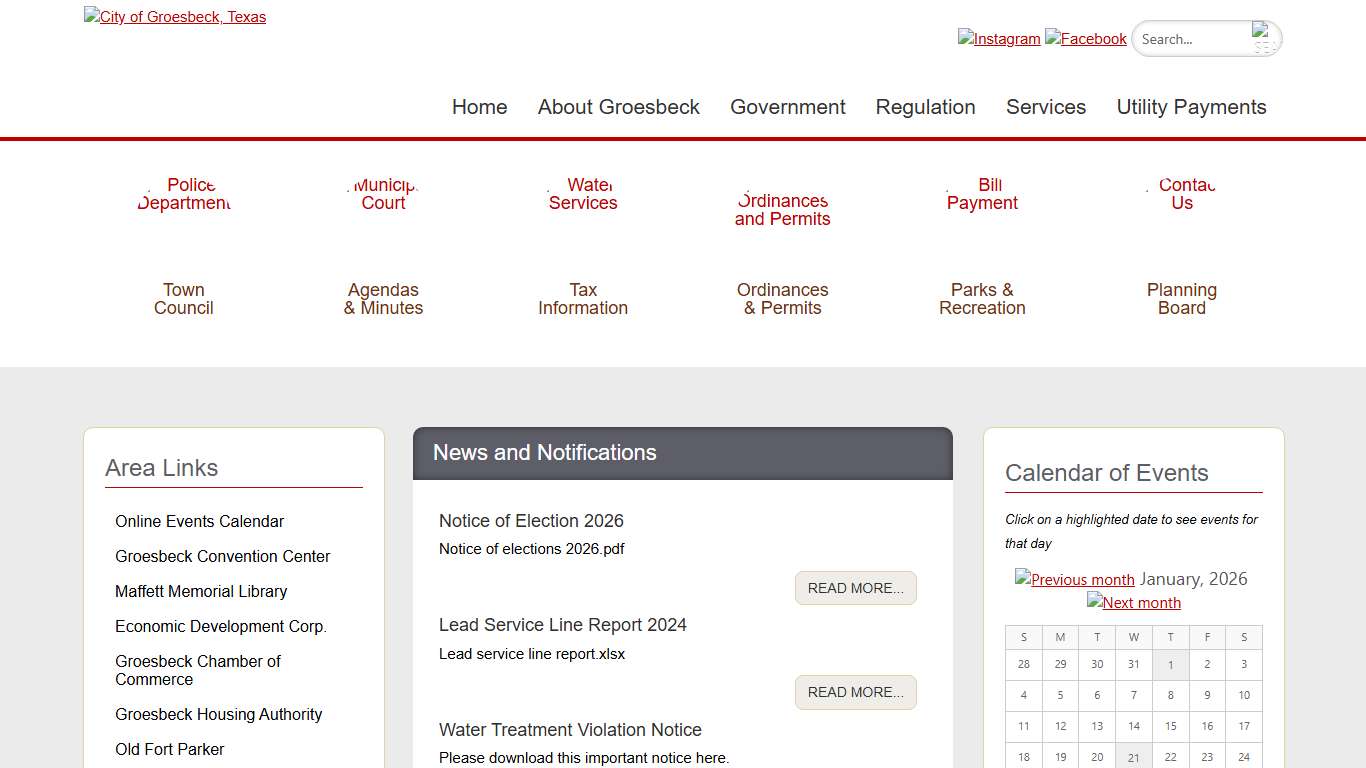Open the Maffett Memorial Library link

[x=201, y=591]
